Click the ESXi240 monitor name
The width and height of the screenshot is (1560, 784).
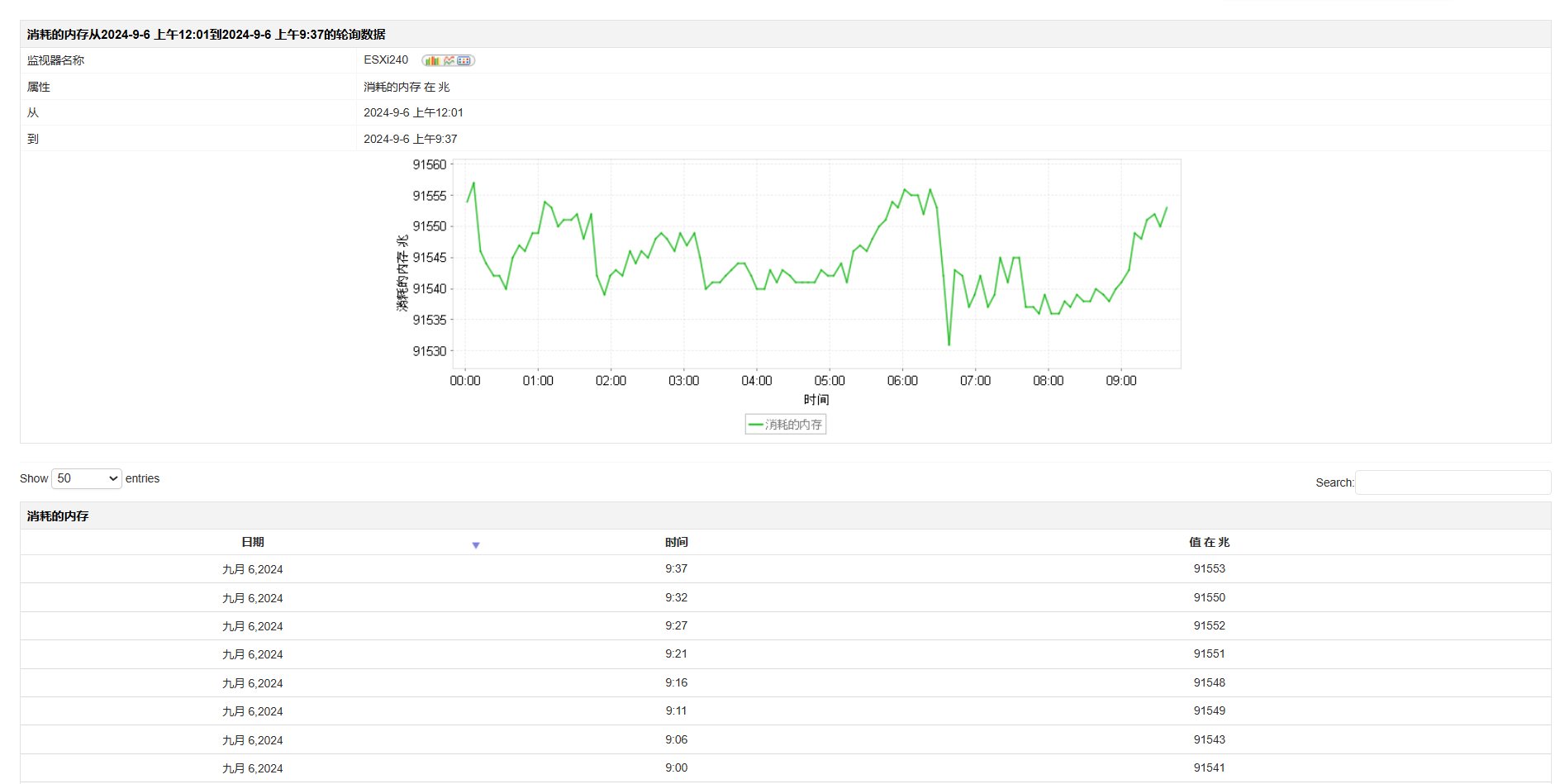coord(386,59)
